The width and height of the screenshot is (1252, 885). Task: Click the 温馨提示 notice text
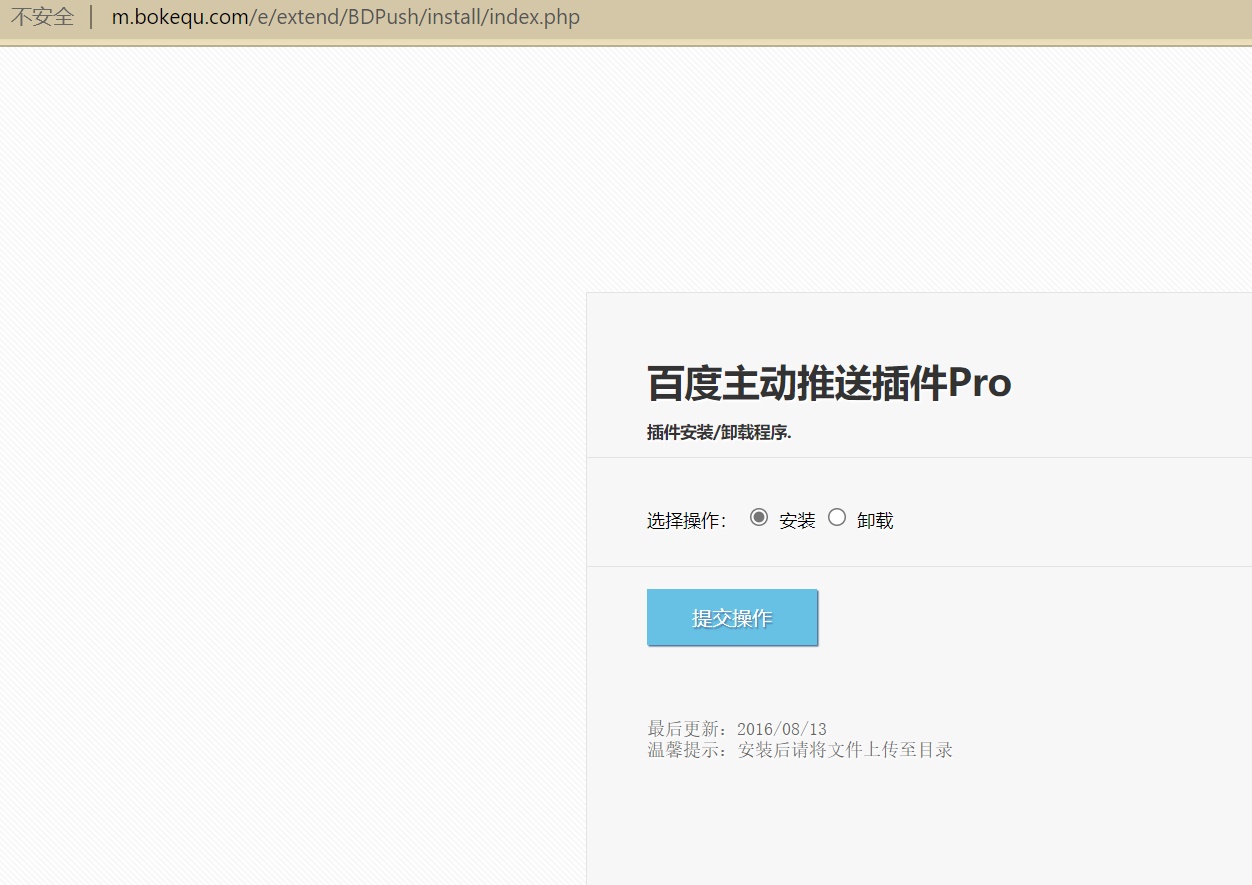tap(800, 750)
